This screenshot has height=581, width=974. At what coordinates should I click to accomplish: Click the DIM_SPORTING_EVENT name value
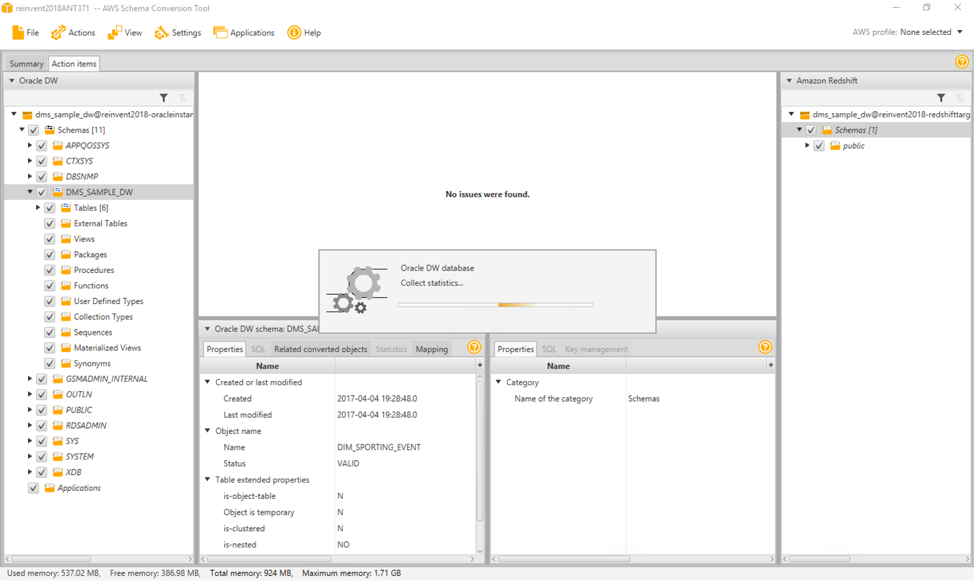pos(379,447)
